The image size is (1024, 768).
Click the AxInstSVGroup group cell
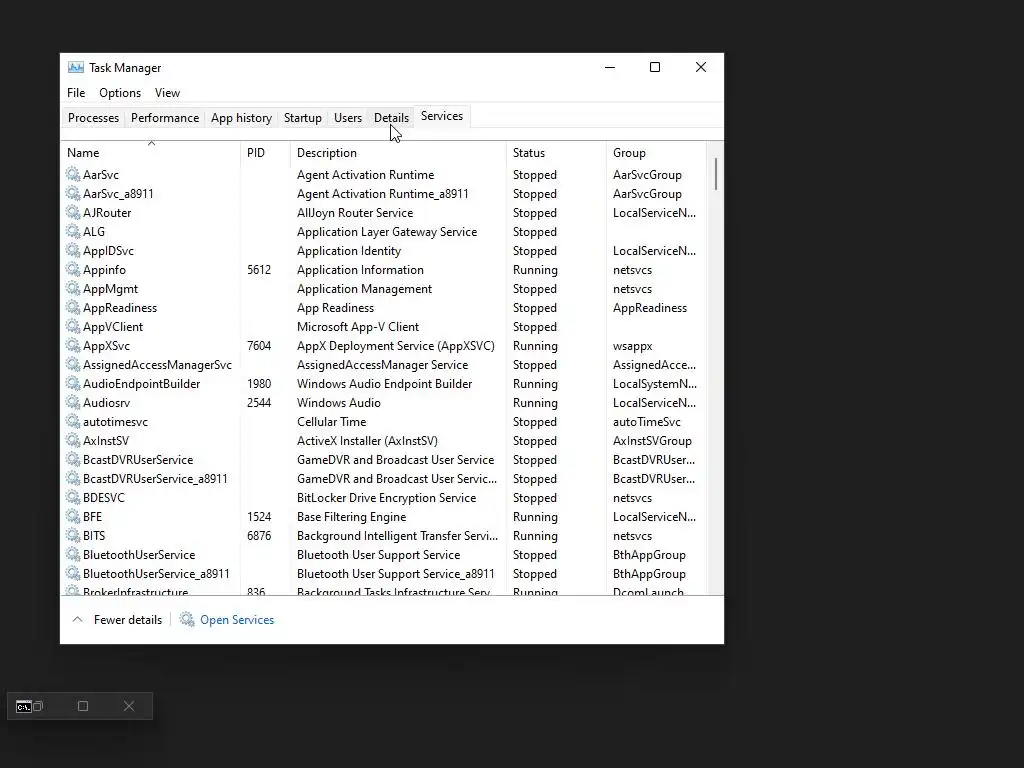(652, 441)
